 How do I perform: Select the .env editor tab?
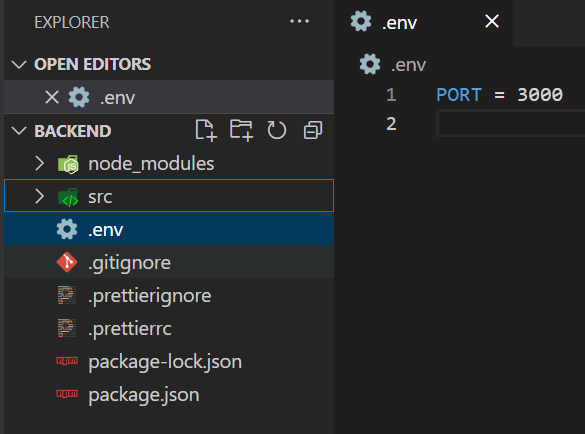tap(423, 22)
